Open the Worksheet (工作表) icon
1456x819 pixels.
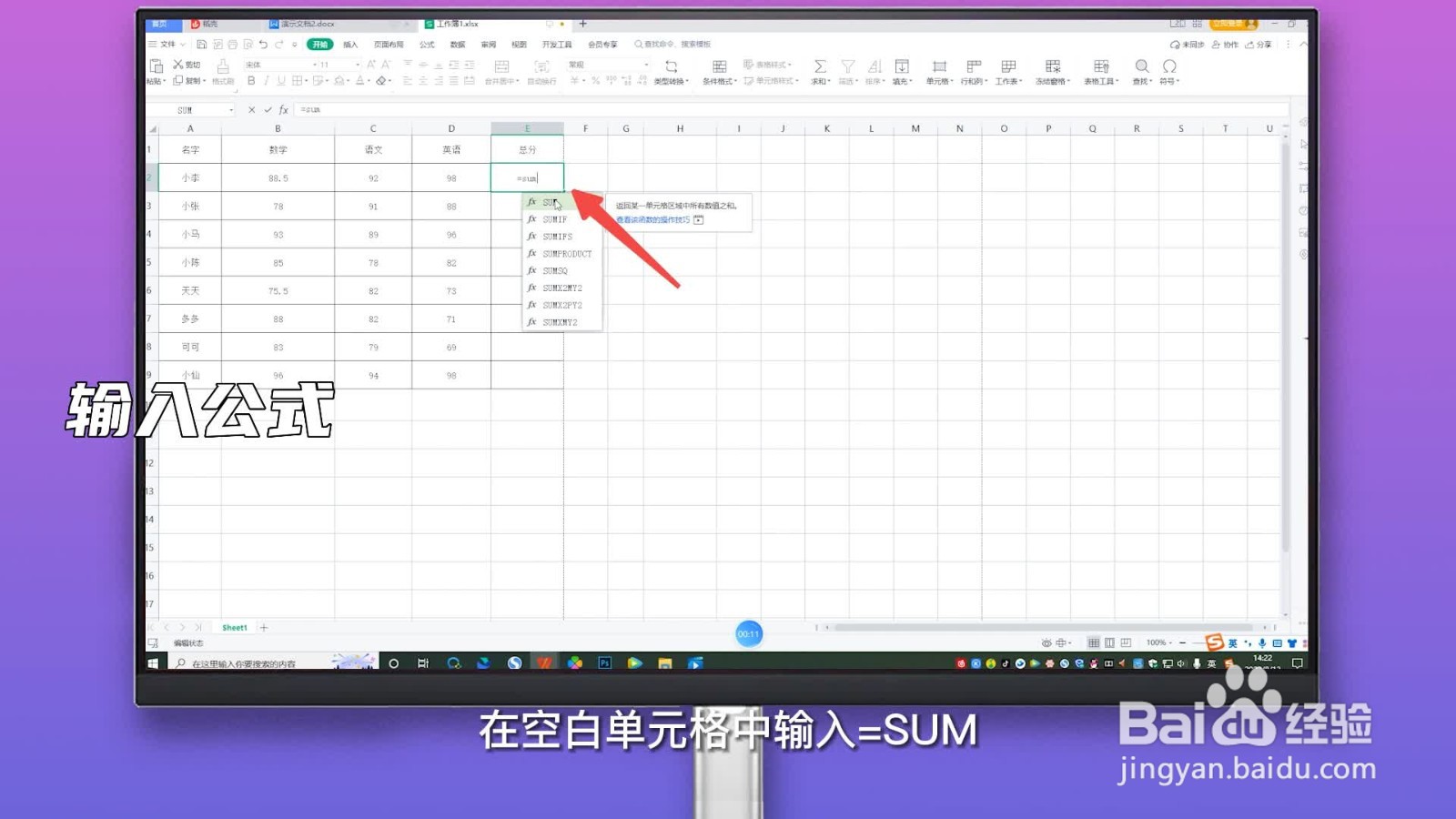click(x=1008, y=66)
